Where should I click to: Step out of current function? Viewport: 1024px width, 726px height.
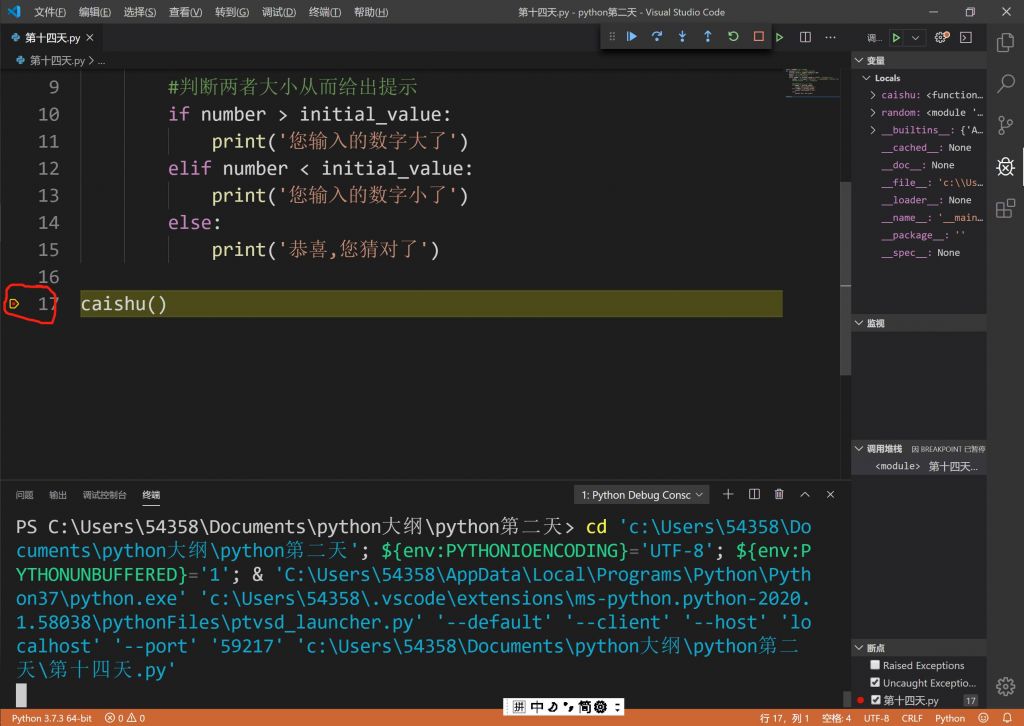coord(707,37)
